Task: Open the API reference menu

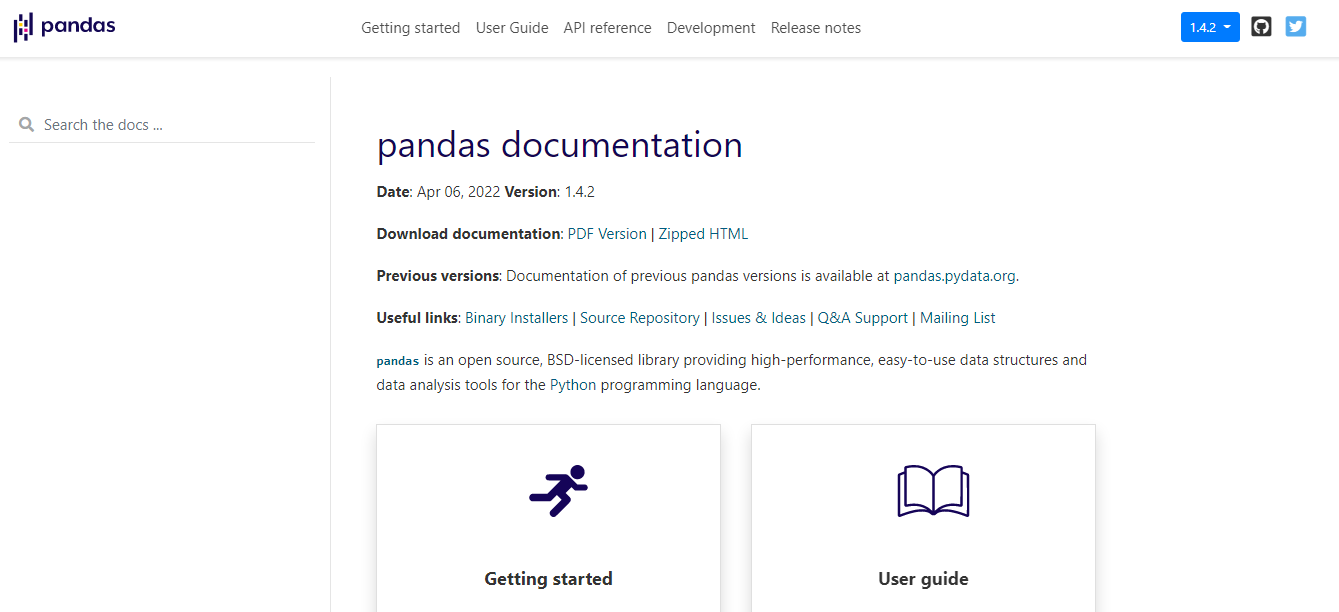Action: pos(607,27)
